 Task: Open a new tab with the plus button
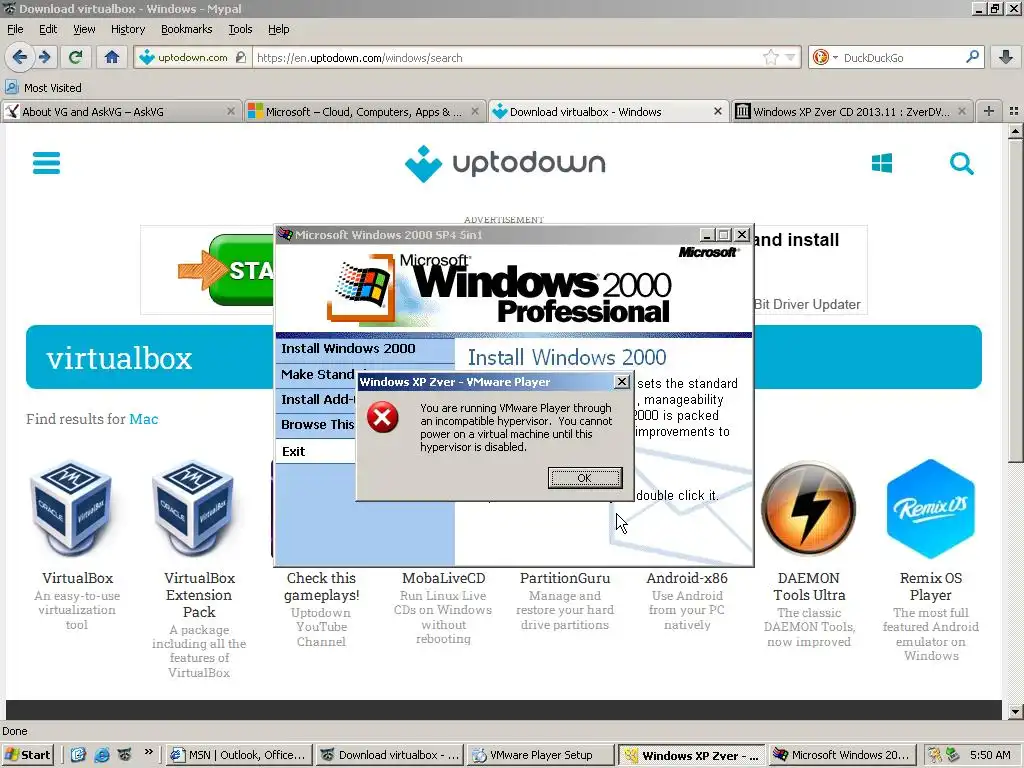[x=989, y=112]
